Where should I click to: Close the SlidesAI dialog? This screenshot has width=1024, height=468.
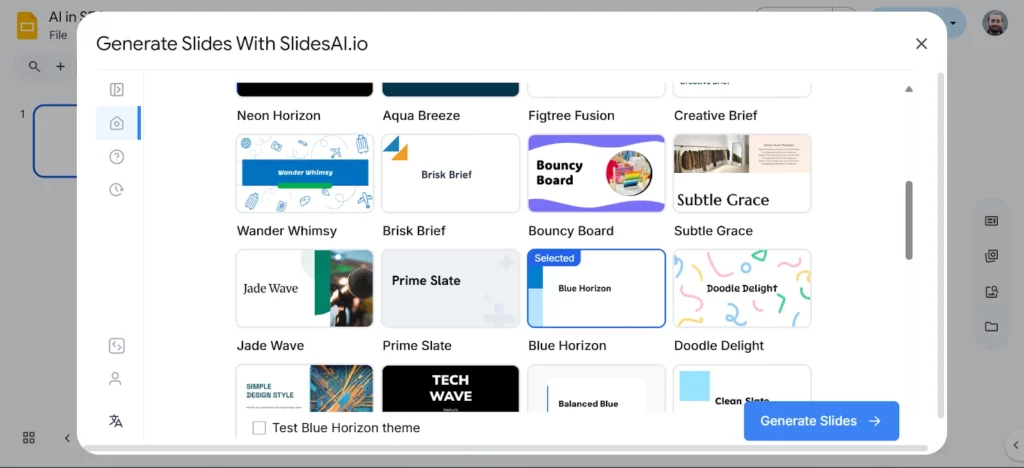(x=921, y=43)
